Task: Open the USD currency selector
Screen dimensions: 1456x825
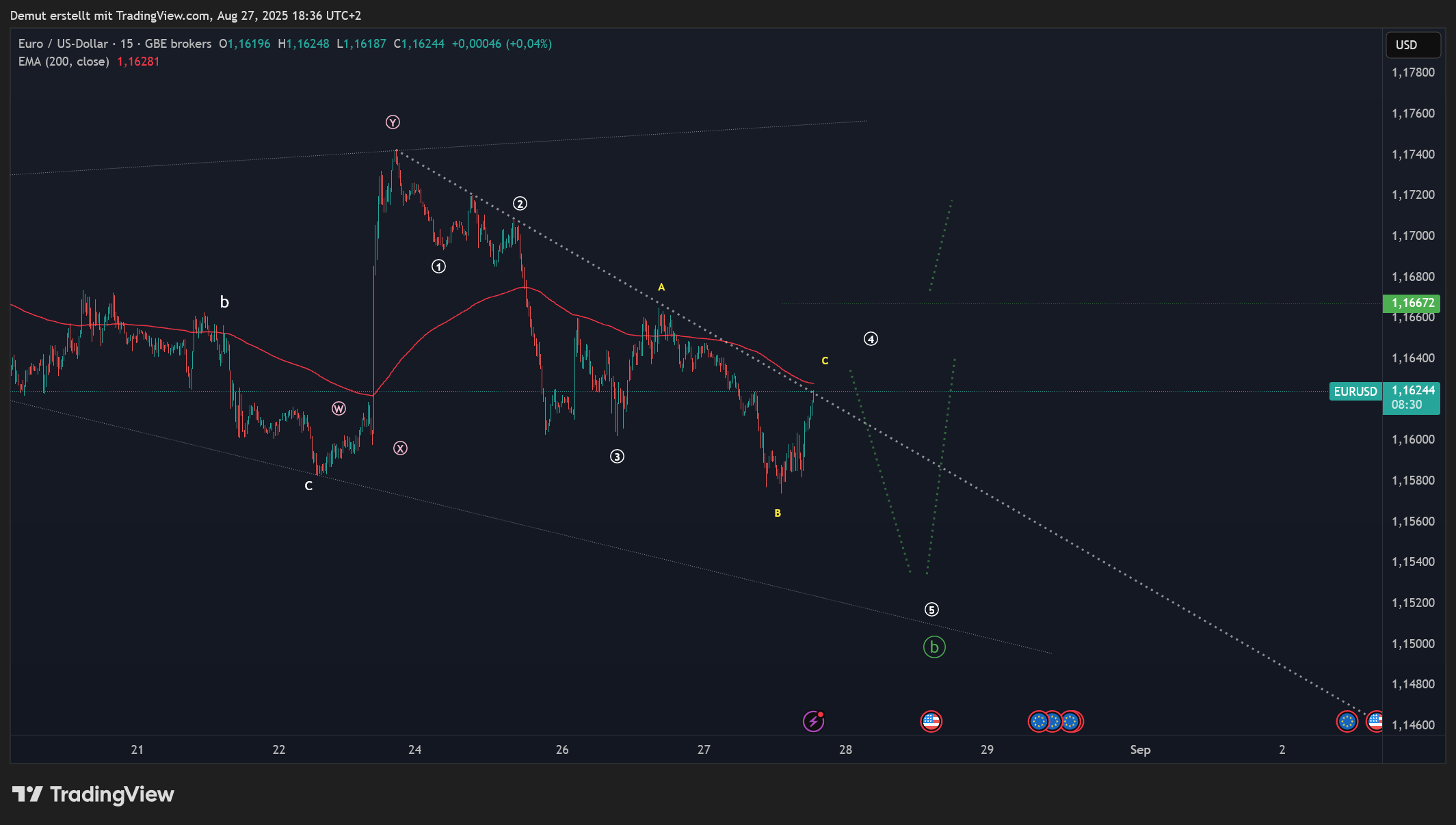Action: [1413, 45]
